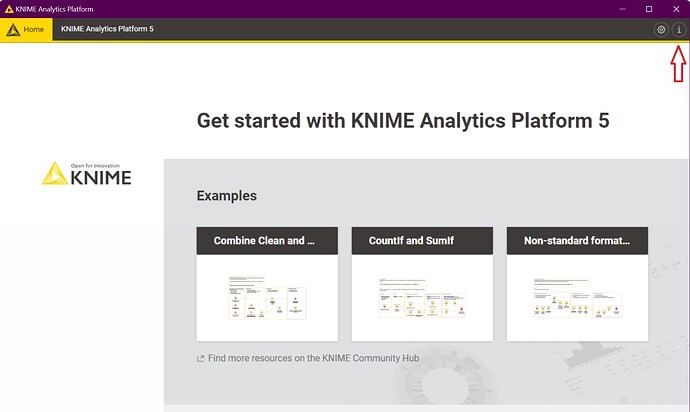Switch to the Home tab
Screen dimensions: 690x412
pos(26,30)
